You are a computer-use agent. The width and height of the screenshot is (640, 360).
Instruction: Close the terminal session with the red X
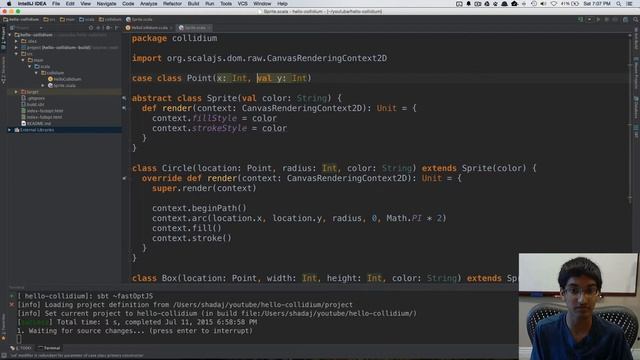click(x=12, y=304)
